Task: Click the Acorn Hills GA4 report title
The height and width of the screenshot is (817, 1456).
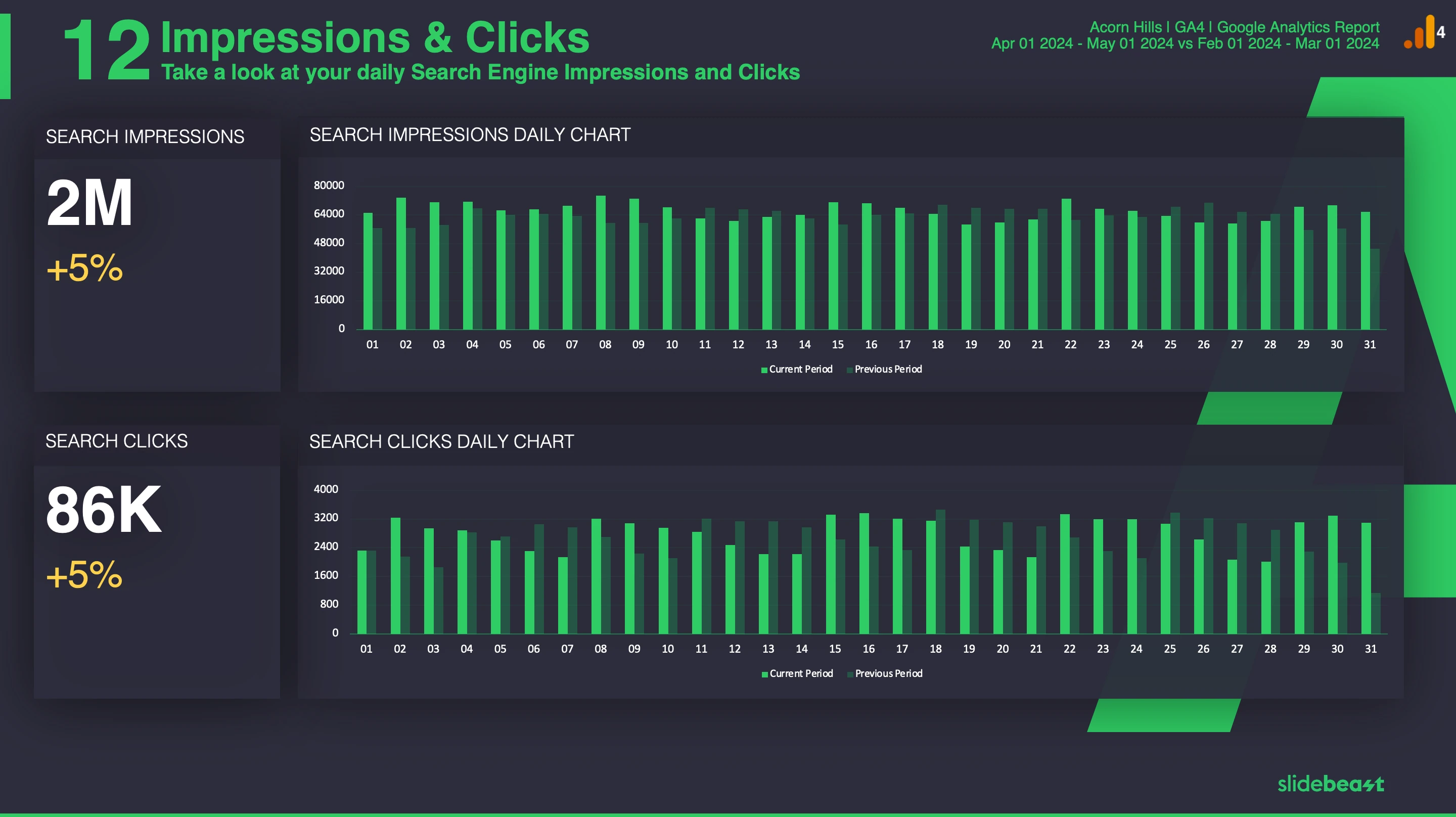Action: tap(1235, 27)
